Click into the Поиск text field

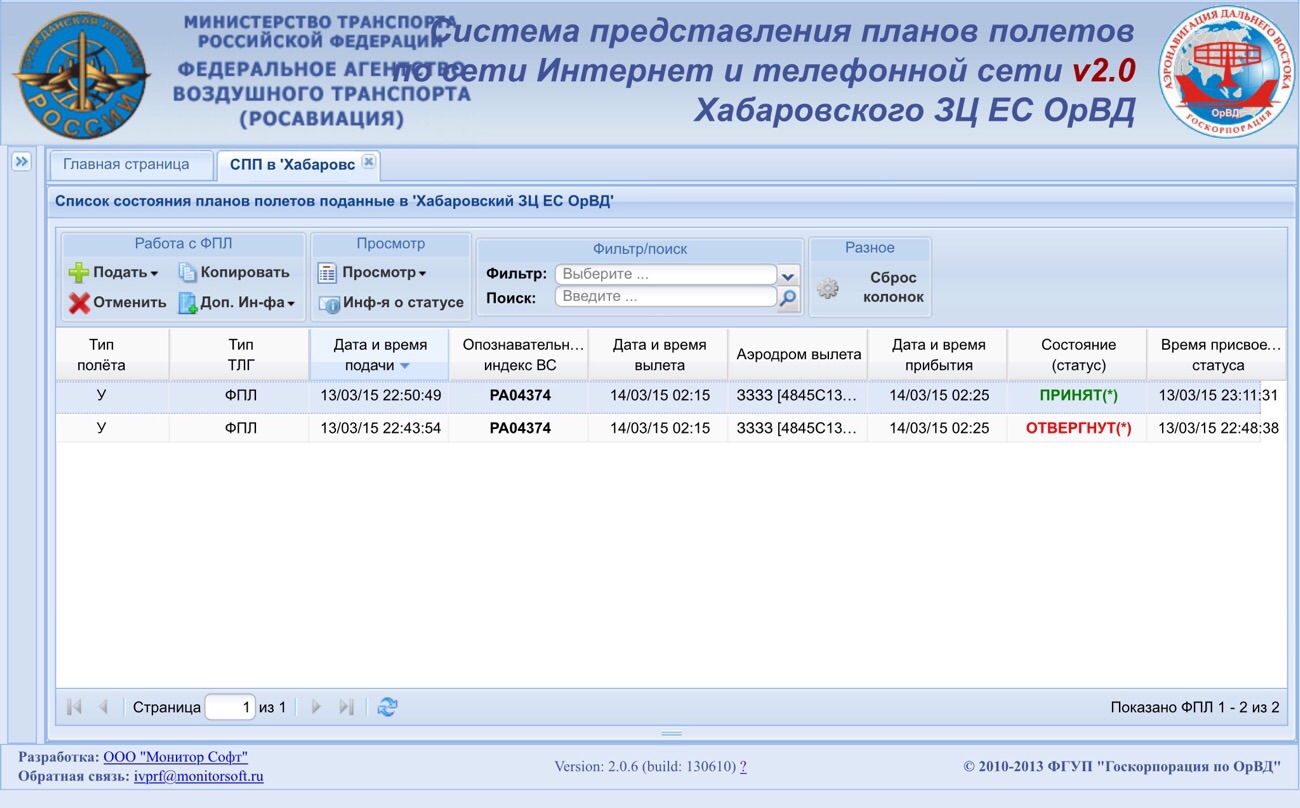click(x=665, y=297)
